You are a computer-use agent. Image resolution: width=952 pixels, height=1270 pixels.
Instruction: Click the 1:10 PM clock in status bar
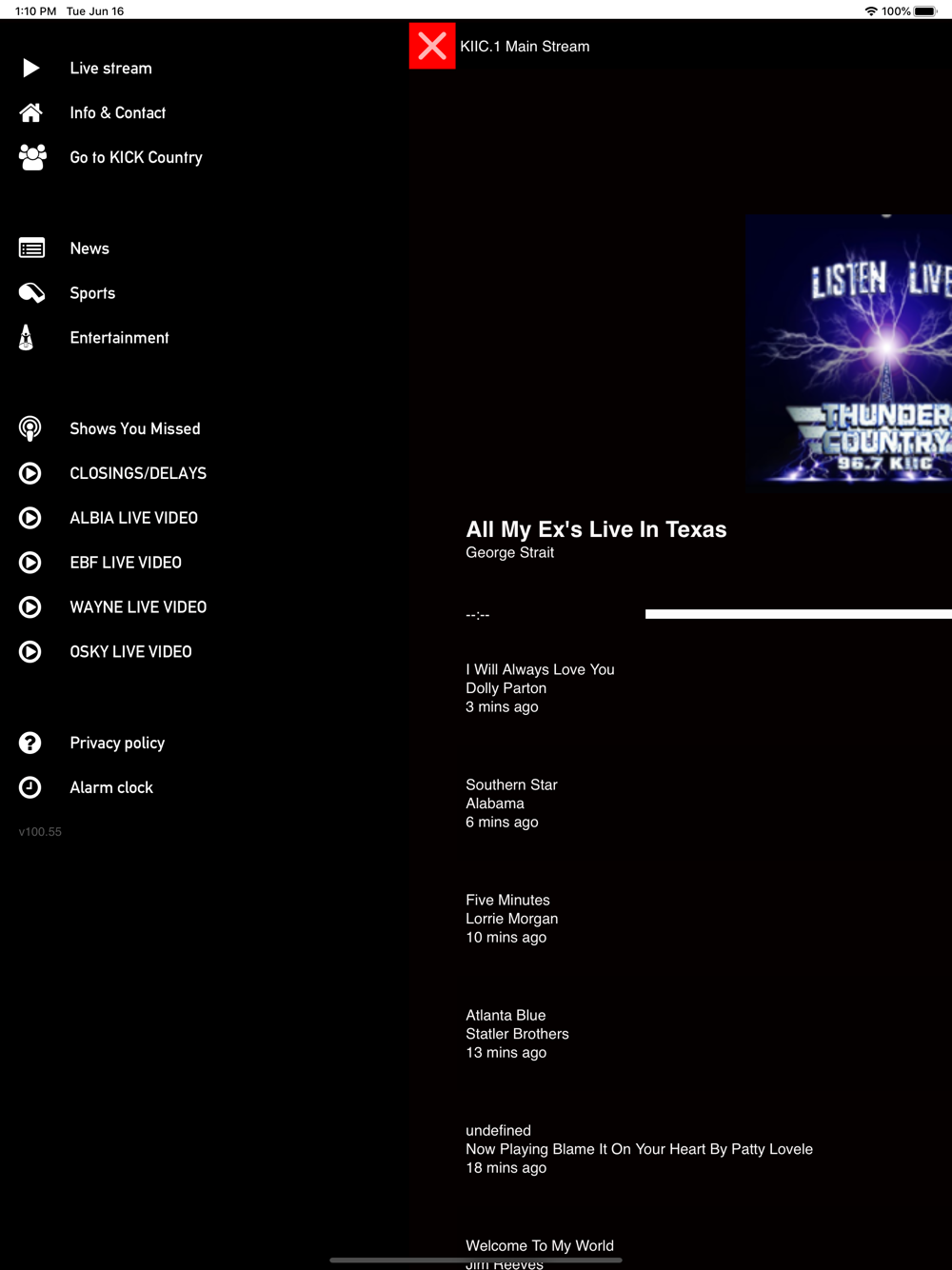pos(35,11)
